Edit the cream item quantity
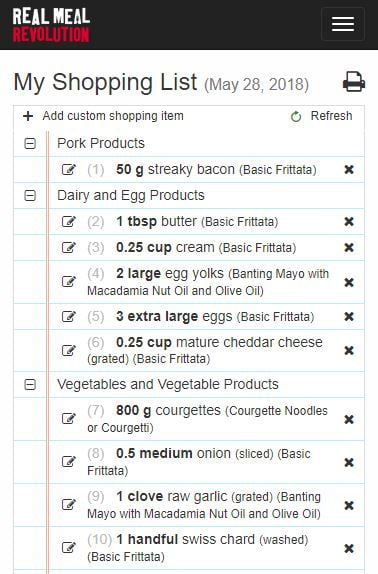378x574 pixels. (69, 247)
